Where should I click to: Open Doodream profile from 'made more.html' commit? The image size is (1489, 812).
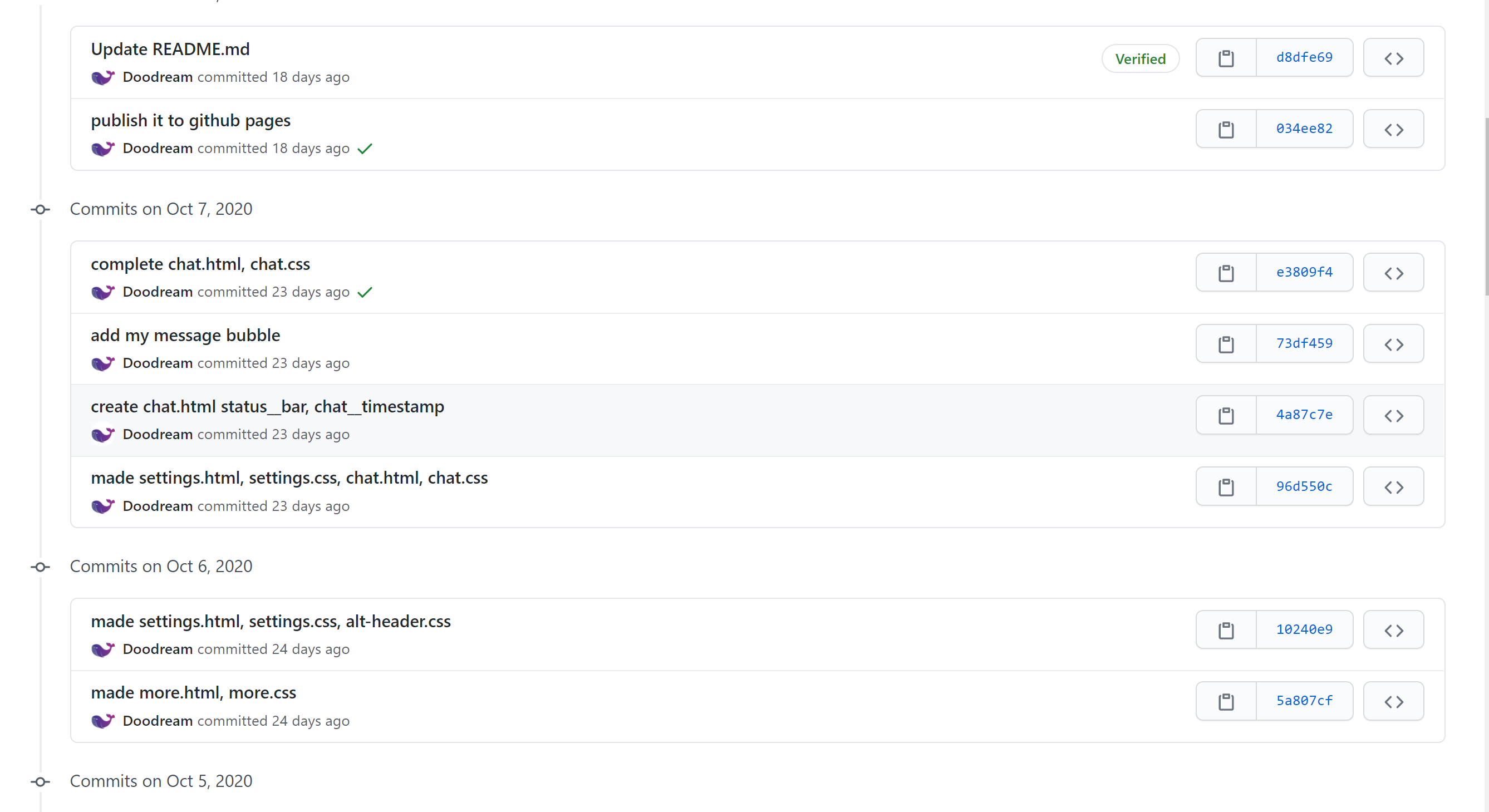pyautogui.click(x=157, y=721)
